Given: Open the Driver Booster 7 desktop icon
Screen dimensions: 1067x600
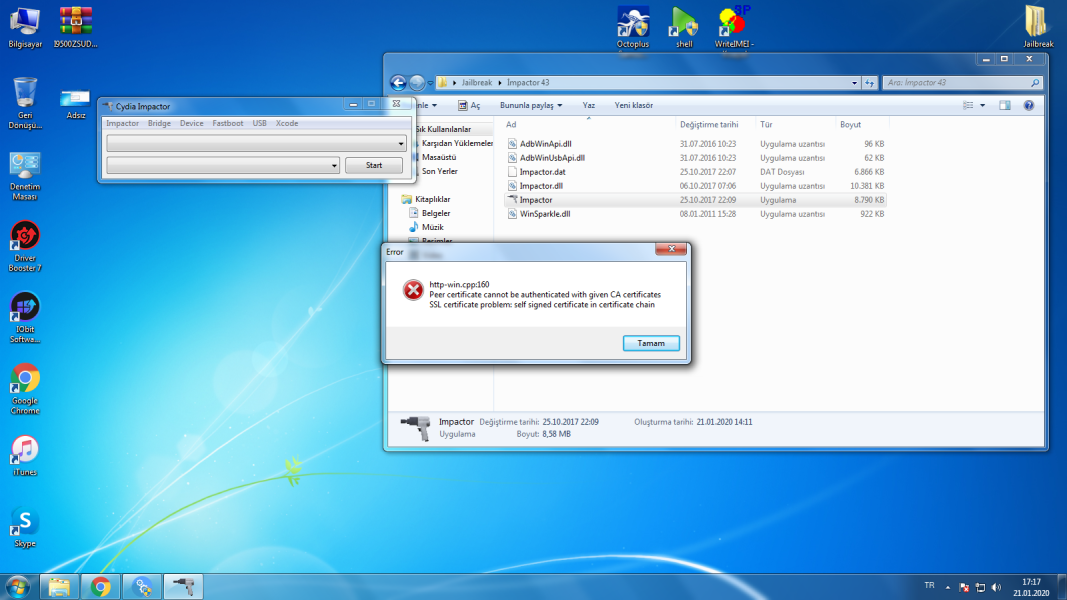Looking at the screenshot, I should point(25,245).
